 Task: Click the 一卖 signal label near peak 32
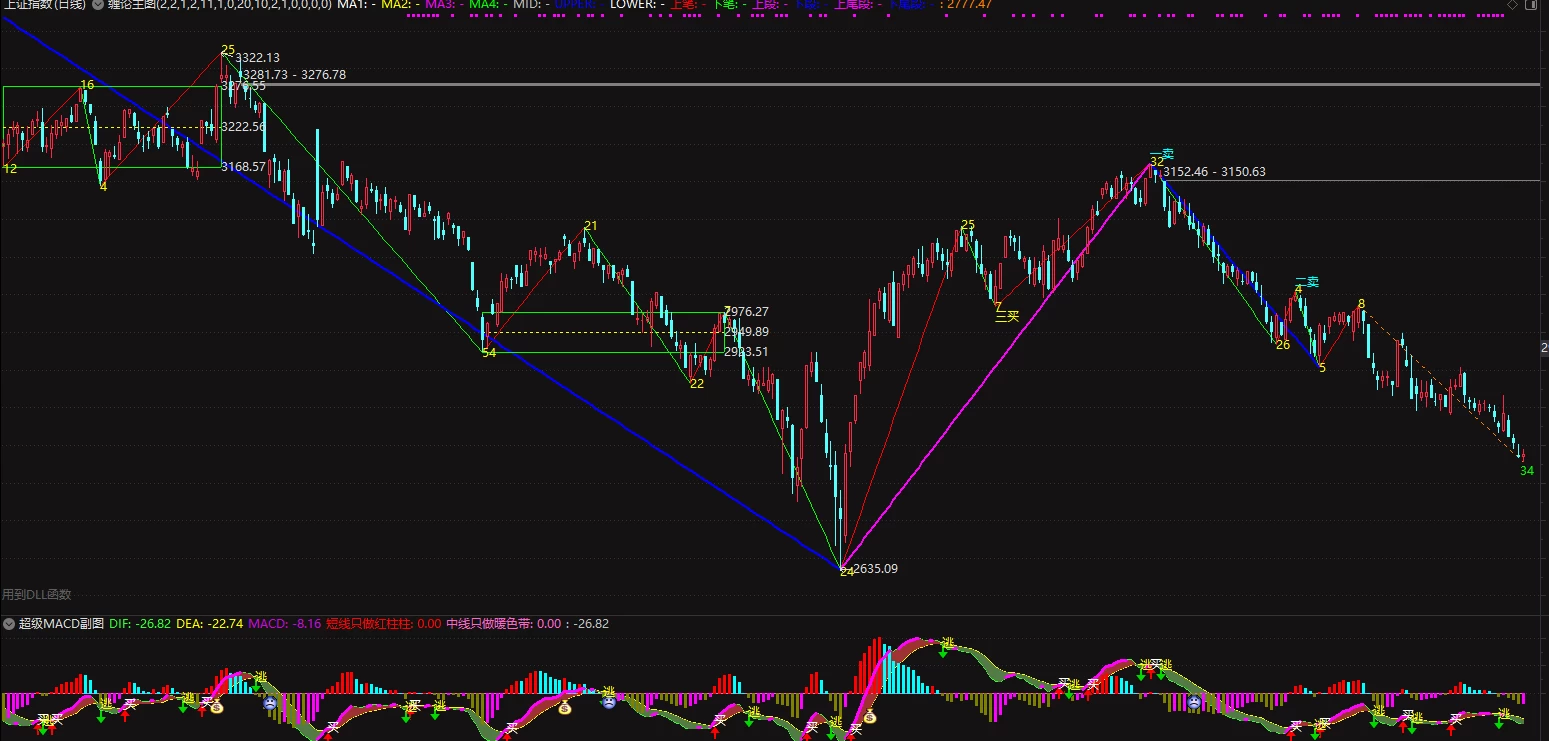click(1161, 154)
